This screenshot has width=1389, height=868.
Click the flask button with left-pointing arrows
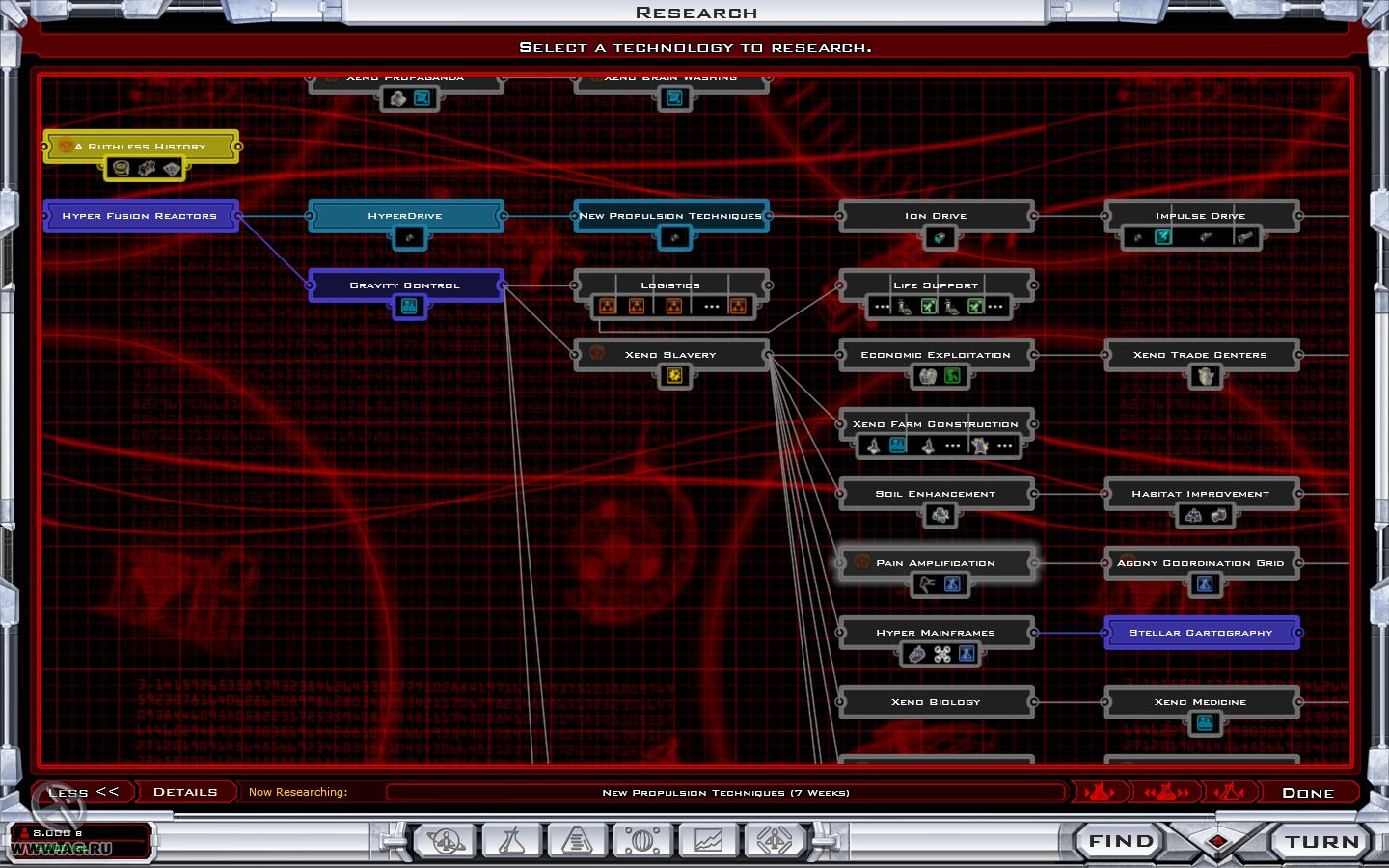1229,792
